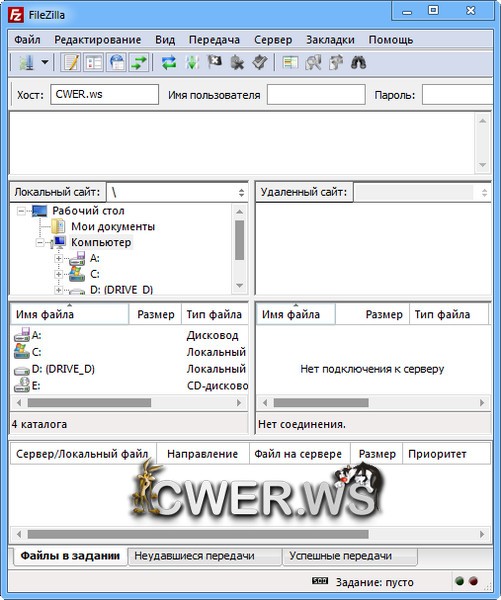Select Компьютер in the local tree
Image resolution: width=501 pixels, height=600 pixels.
point(101,243)
